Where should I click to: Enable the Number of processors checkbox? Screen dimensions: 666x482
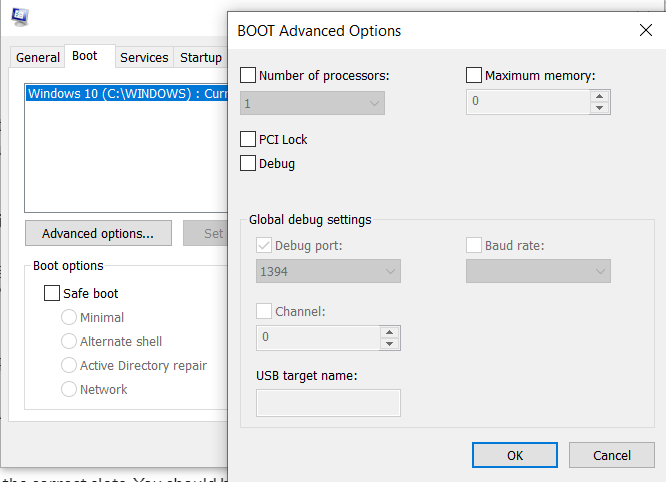click(248, 75)
